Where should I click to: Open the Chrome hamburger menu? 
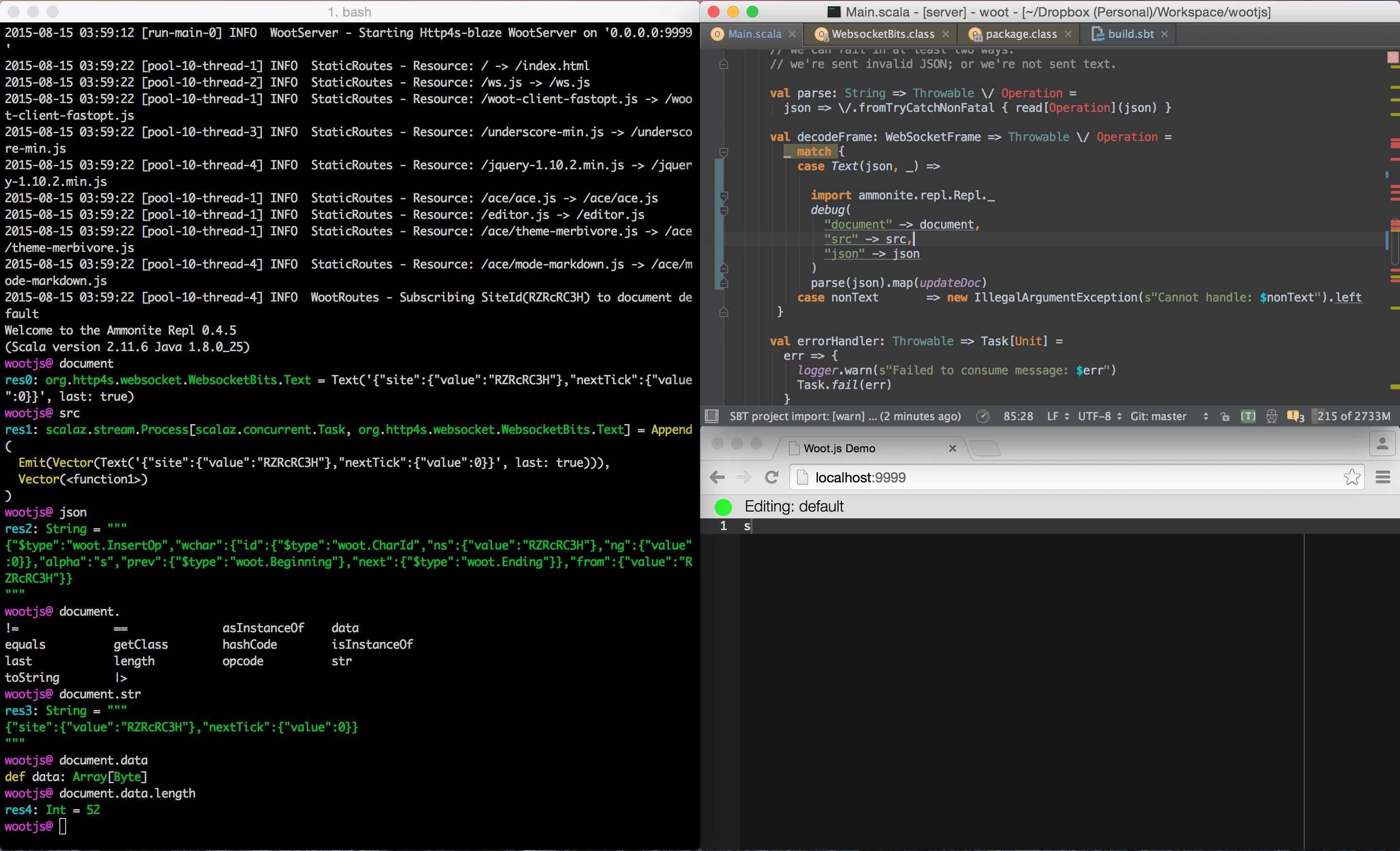pos(1383,477)
